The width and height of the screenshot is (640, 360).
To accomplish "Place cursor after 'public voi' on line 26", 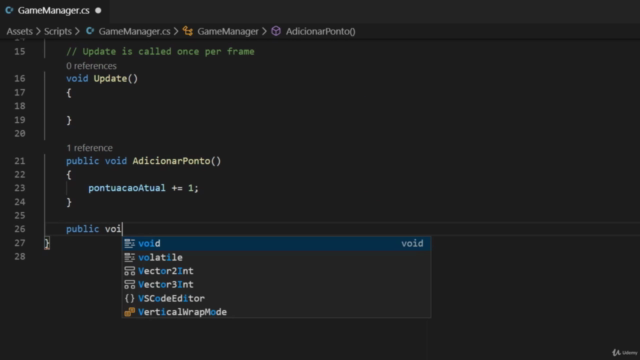I will point(122,229).
